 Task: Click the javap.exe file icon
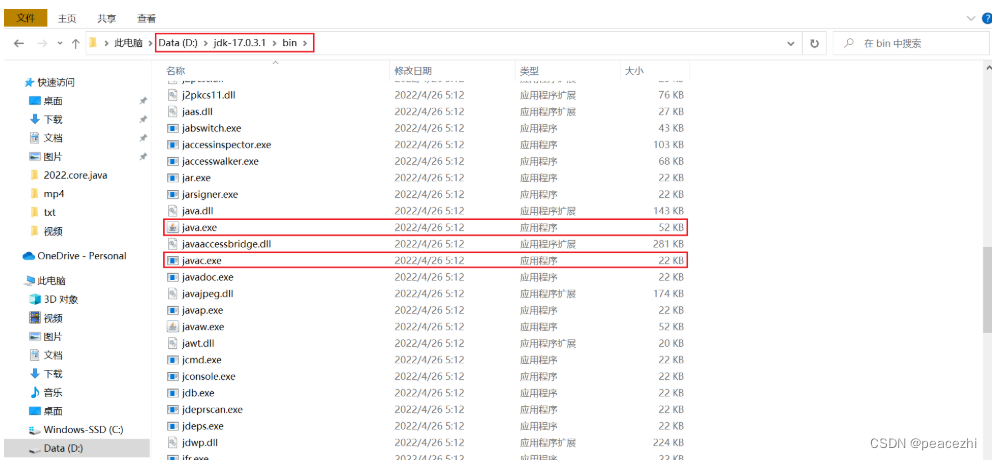pos(173,310)
